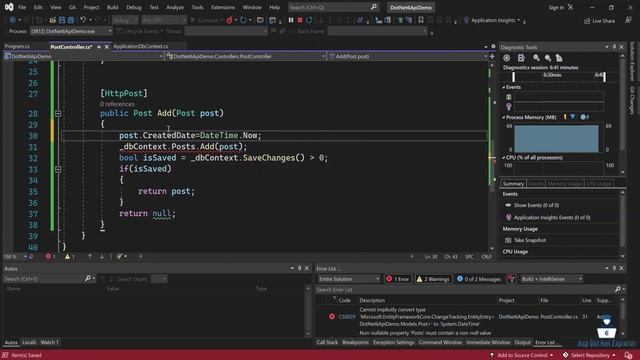Switch to the ApplicationDbContext.cs tab

(x=140, y=47)
